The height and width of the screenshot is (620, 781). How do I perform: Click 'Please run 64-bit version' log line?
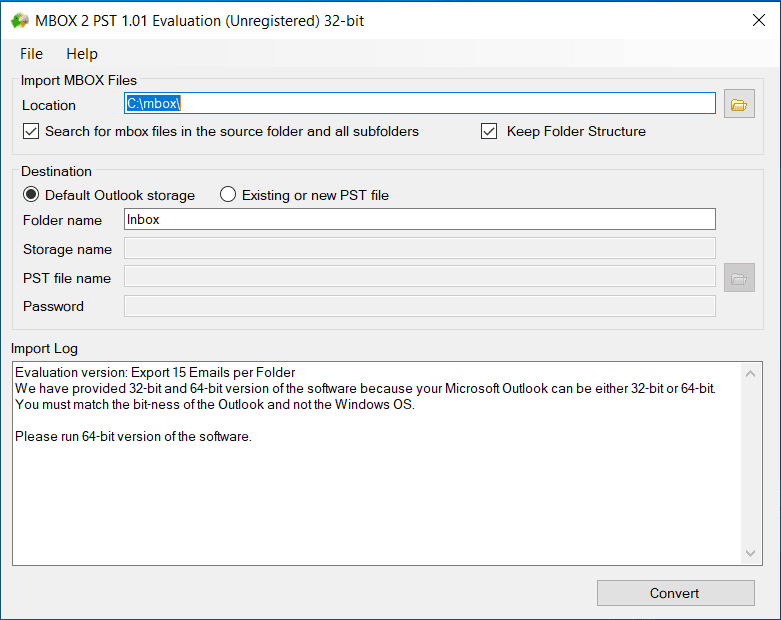[x=133, y=436]
